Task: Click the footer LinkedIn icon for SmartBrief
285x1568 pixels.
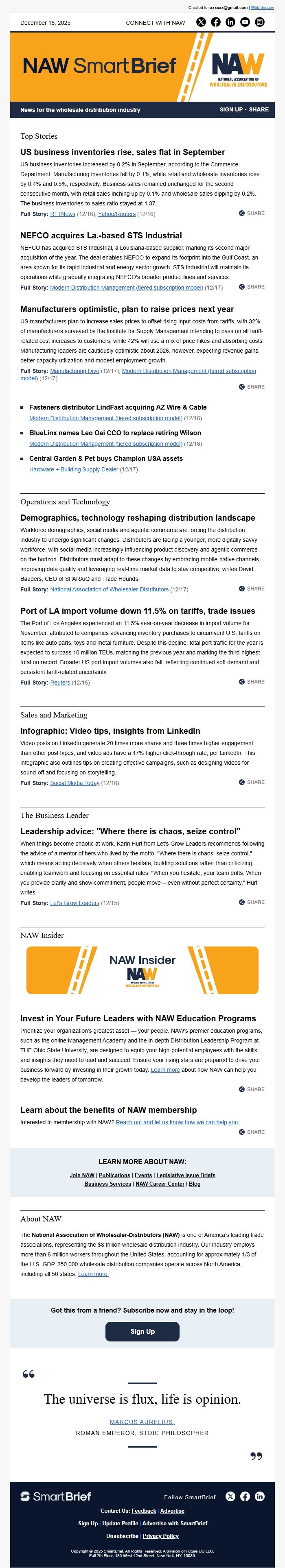Action: 259,1496
